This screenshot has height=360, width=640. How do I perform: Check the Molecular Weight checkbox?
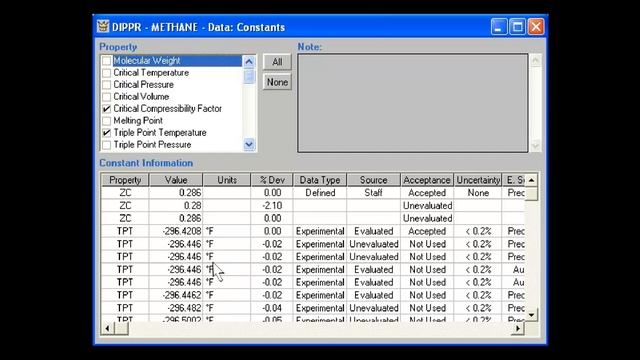107,61
